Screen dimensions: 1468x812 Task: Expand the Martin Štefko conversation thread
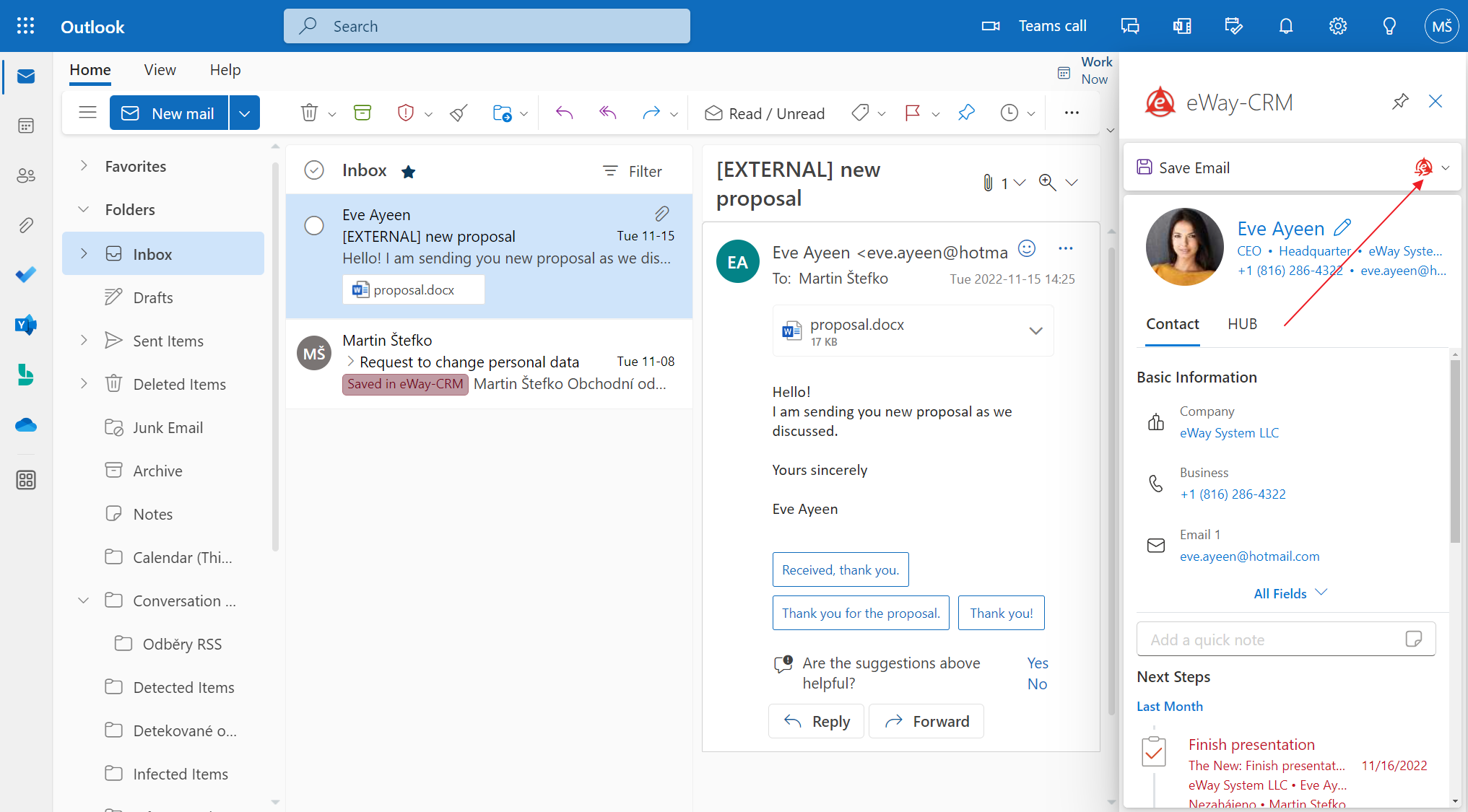coord(351,361)
